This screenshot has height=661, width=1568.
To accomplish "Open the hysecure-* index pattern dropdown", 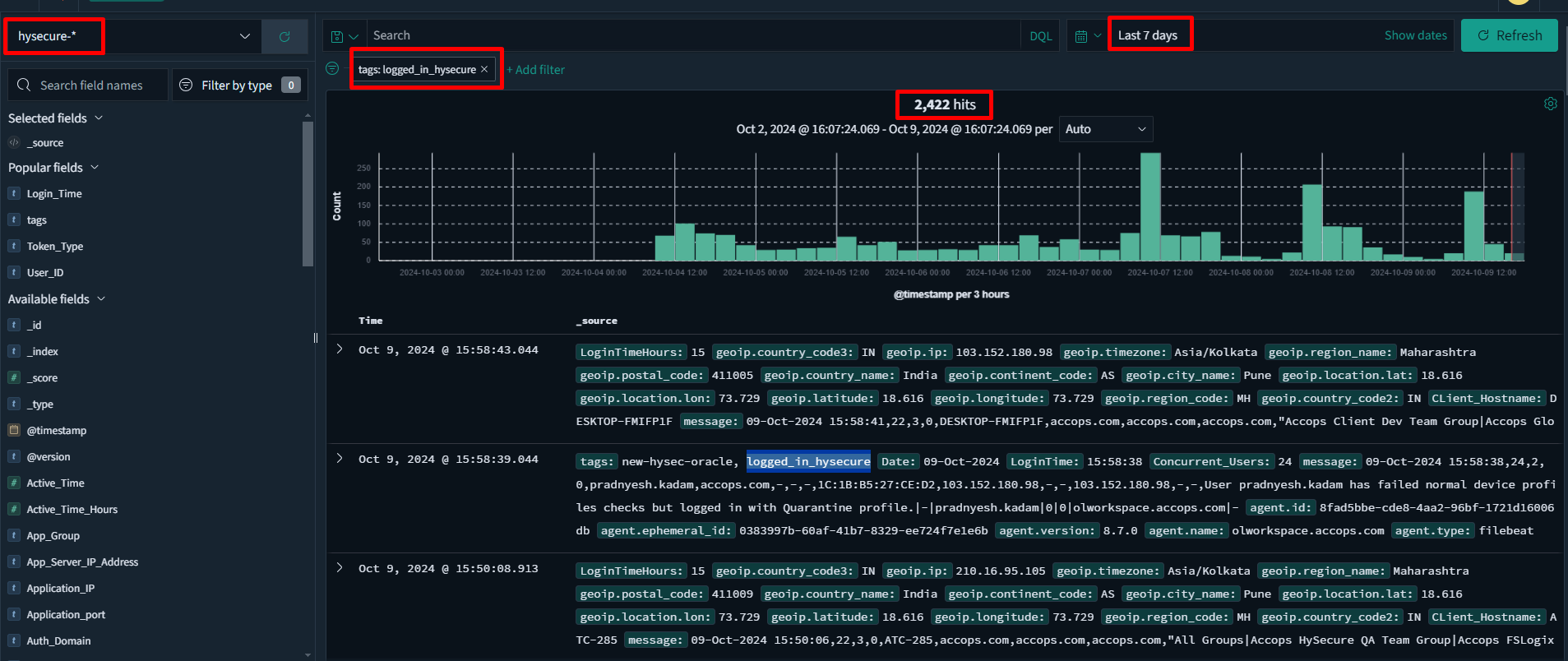I will (x=132, y=36).
